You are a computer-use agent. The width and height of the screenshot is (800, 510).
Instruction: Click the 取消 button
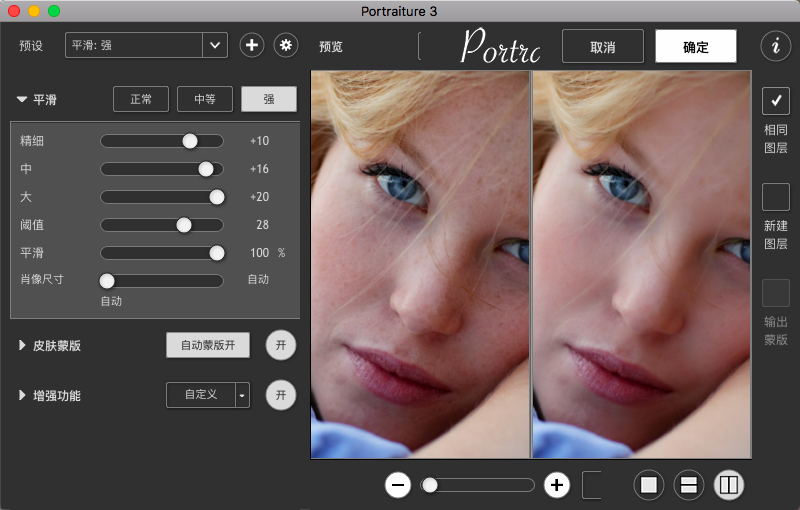(x=602, y=47)
